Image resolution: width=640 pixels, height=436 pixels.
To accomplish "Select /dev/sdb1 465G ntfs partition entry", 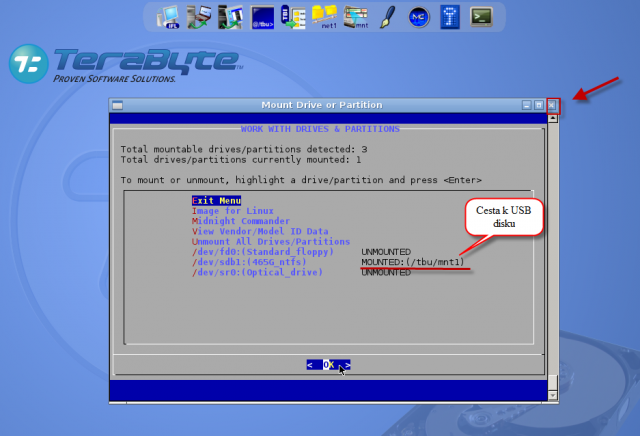I will (x=249, y=262).
